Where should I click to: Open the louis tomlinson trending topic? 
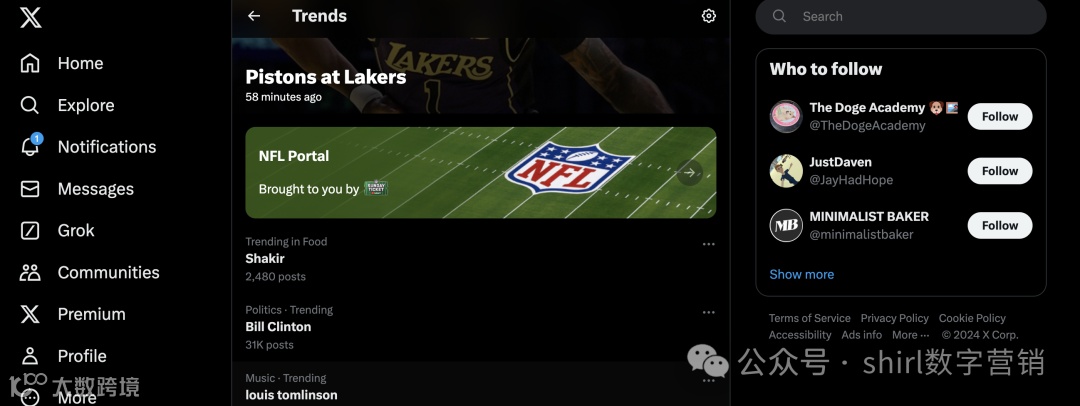tap(291, 395)
